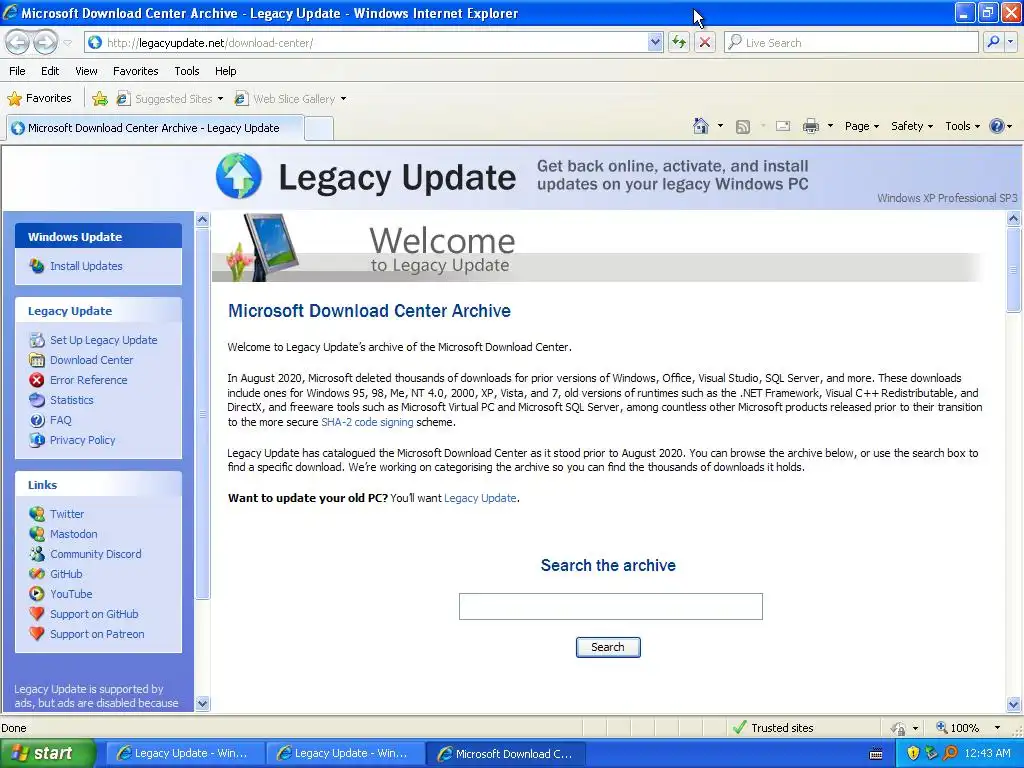Viewport: 1024px width, 768px height.
Task: Open the Safety menu dropdown
Action: (912, 126)
